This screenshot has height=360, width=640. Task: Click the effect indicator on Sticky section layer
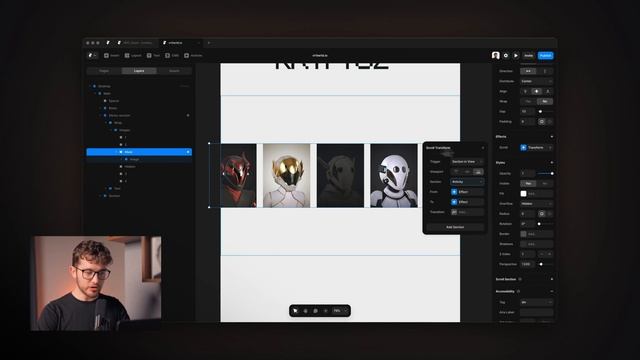188,116
